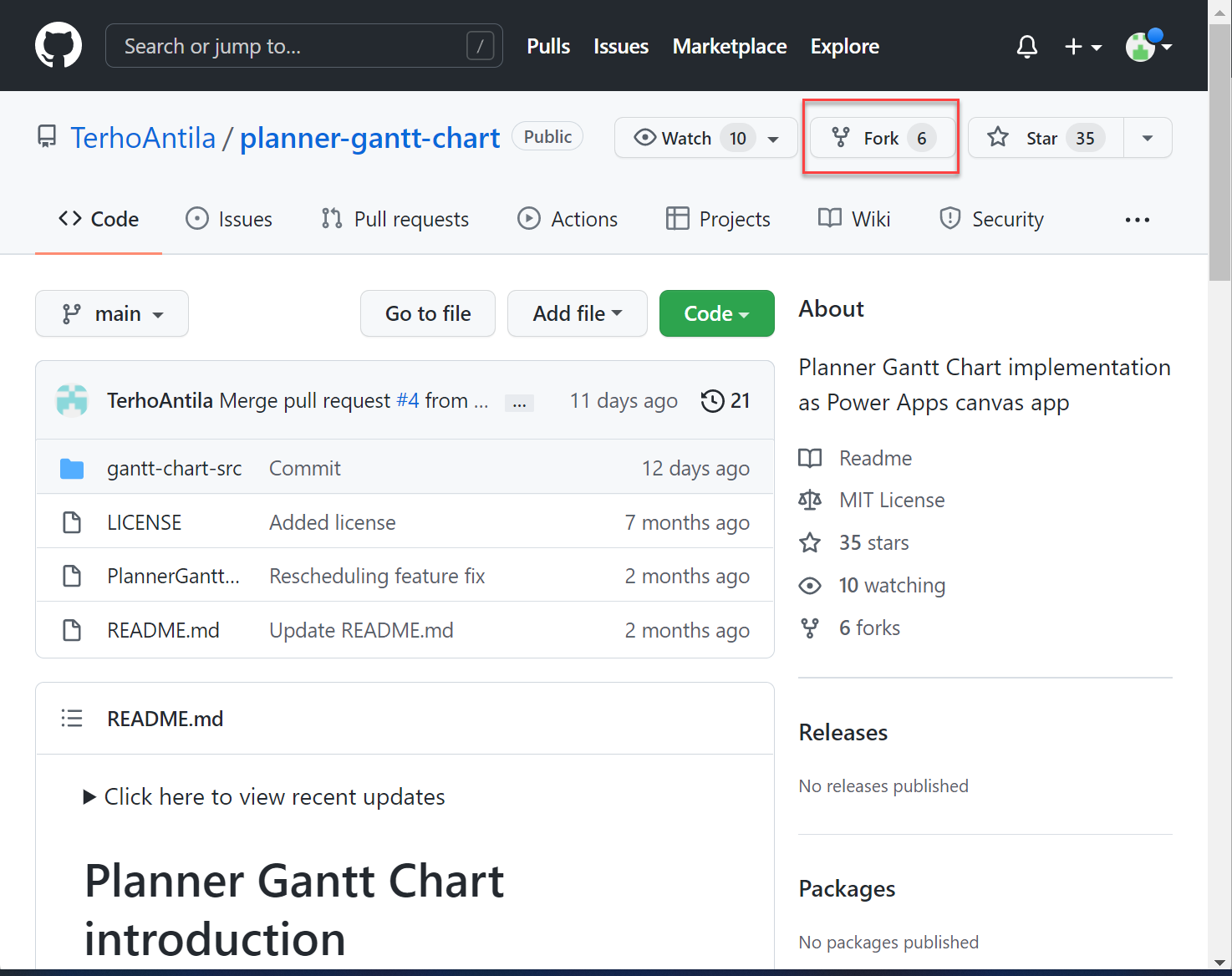The width and height of the screenshot is (1232, 976).
Task: Click the user avatar in header
Action: point(1141,47)
